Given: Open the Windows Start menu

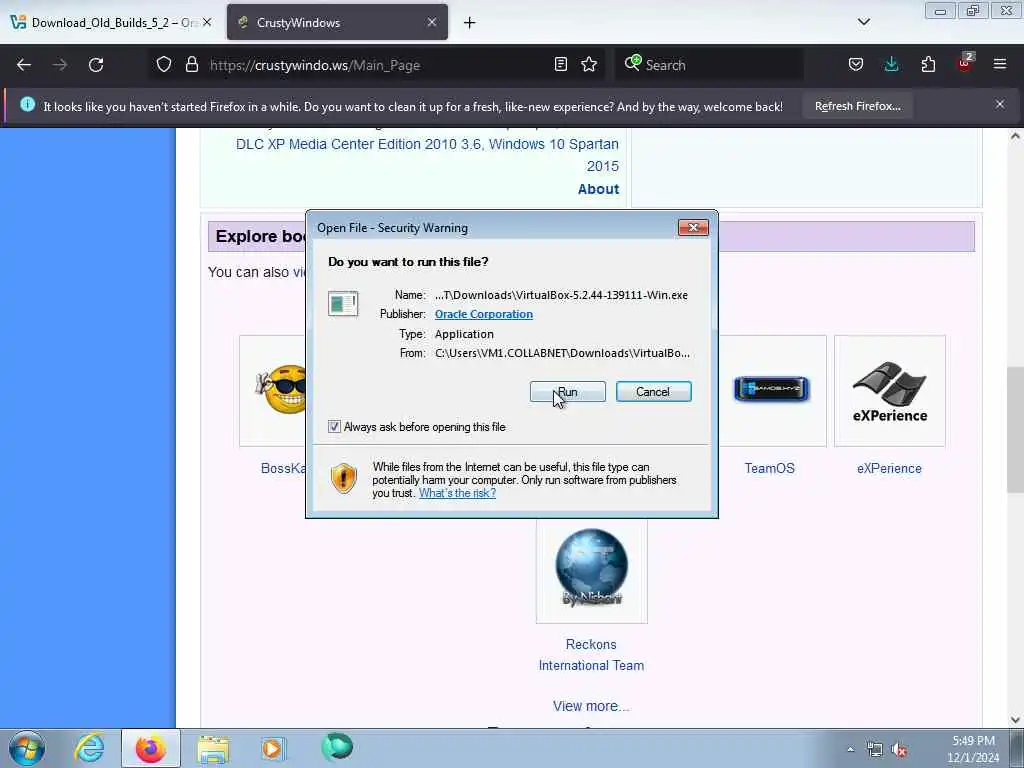Looking at the screenshot, I should tap(27, 748).
